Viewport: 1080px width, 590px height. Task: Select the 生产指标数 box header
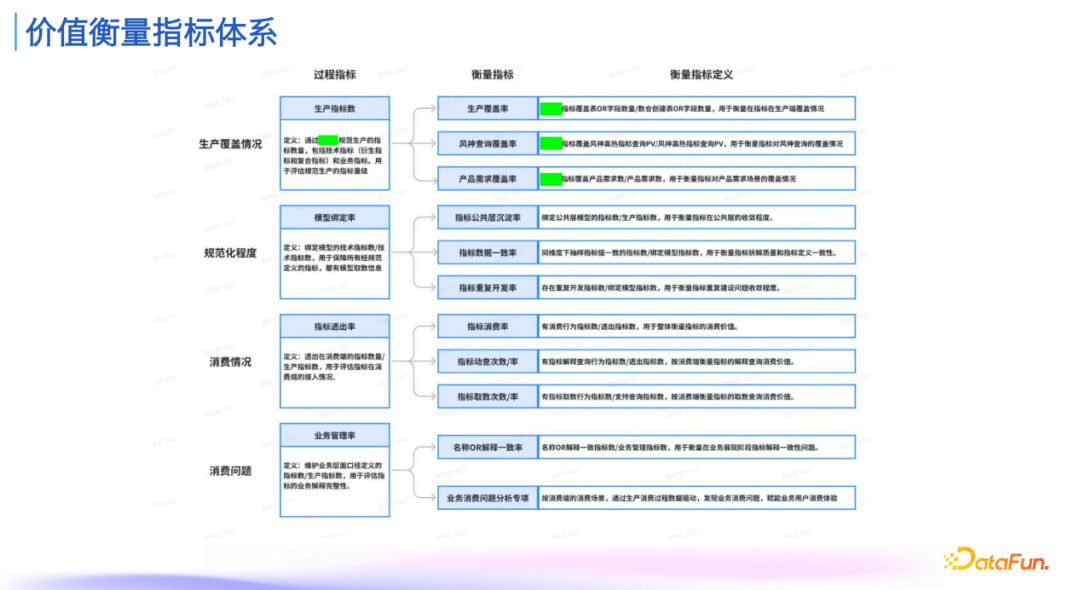[x=335, y=108]
